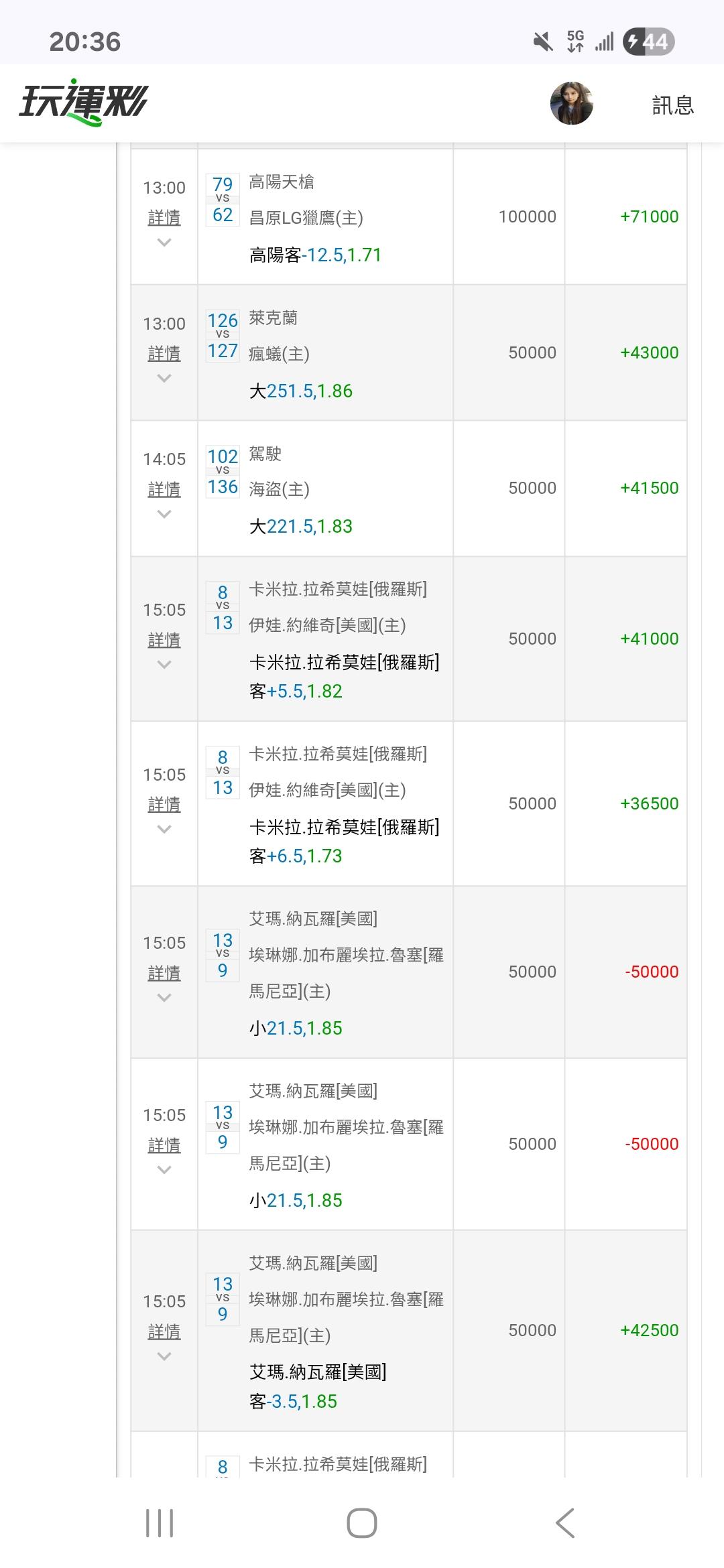Open the user profile avatar
This screenshot has height=1568, width=724.
click(571, 104)
